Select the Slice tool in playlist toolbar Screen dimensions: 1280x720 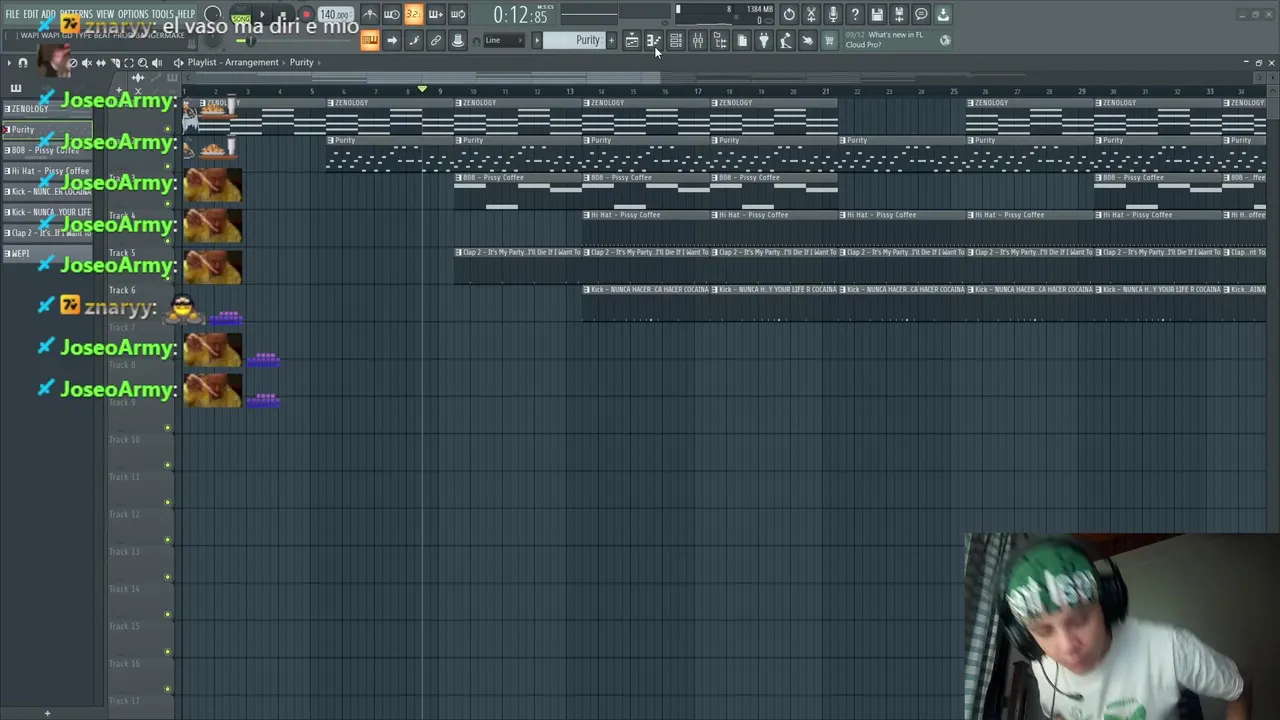click(115, 62)
